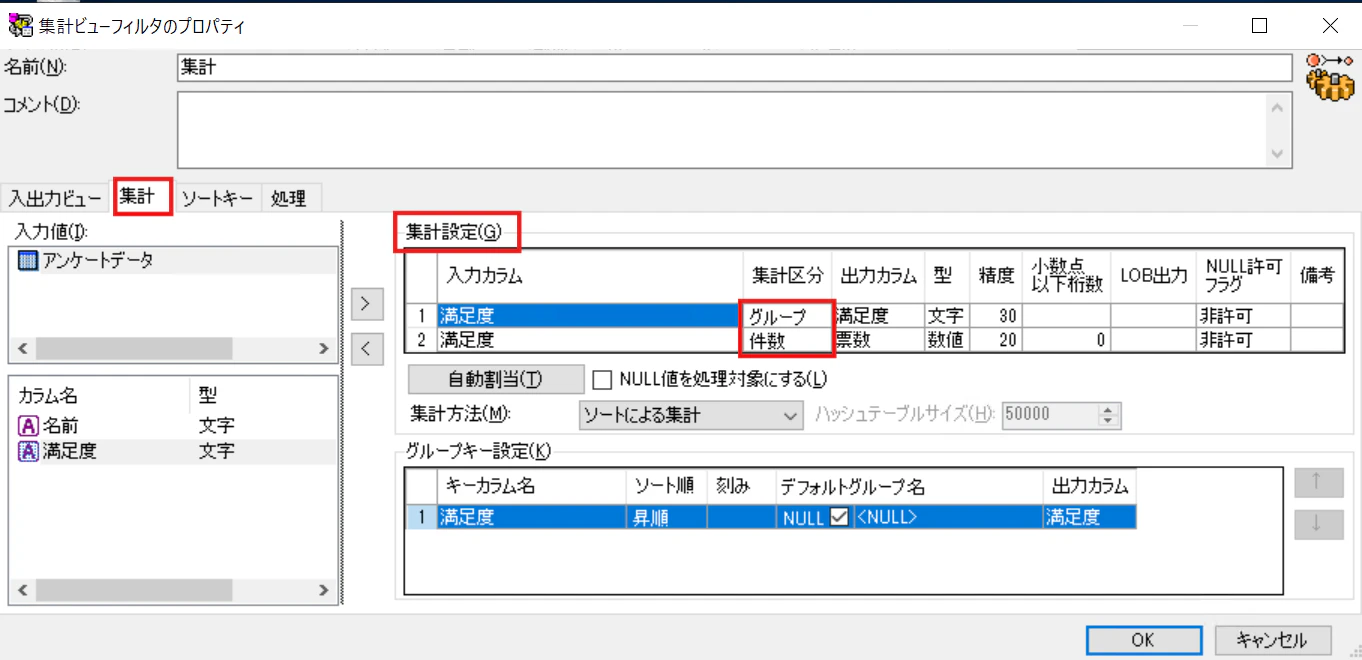Click the table icon next to アンケートデータ
1362x660 pixels.
click(27, 261)
